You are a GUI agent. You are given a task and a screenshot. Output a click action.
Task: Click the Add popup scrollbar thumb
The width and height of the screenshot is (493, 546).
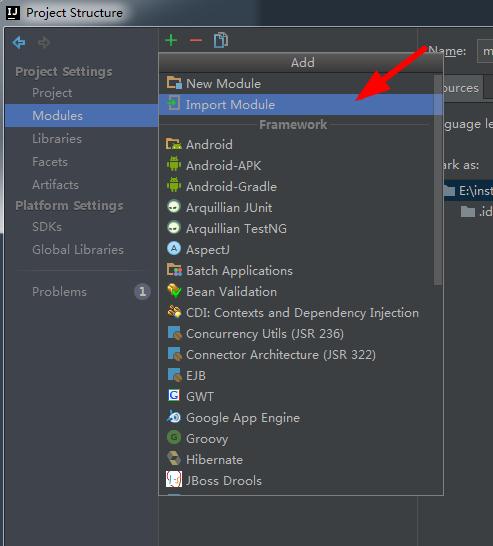point(438,180)
